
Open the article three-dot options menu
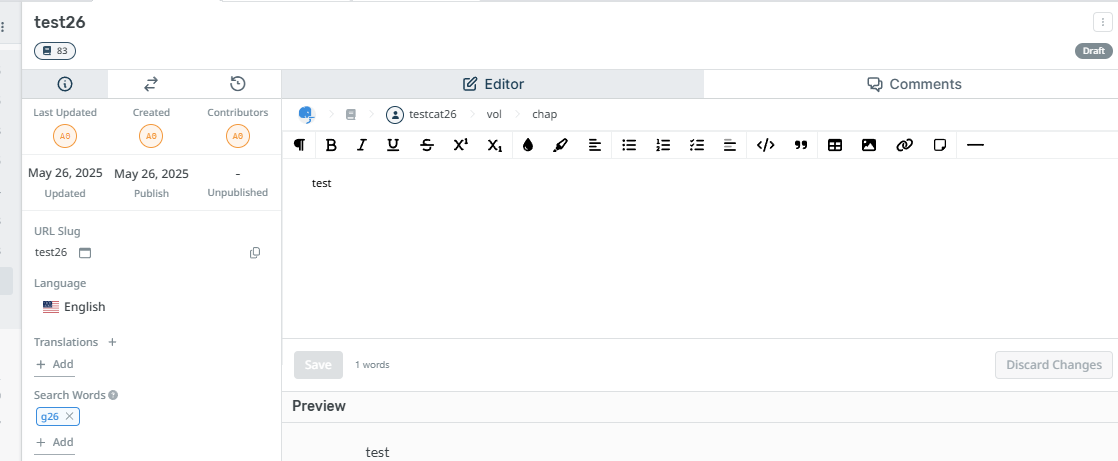click(x=1102, y=22)
